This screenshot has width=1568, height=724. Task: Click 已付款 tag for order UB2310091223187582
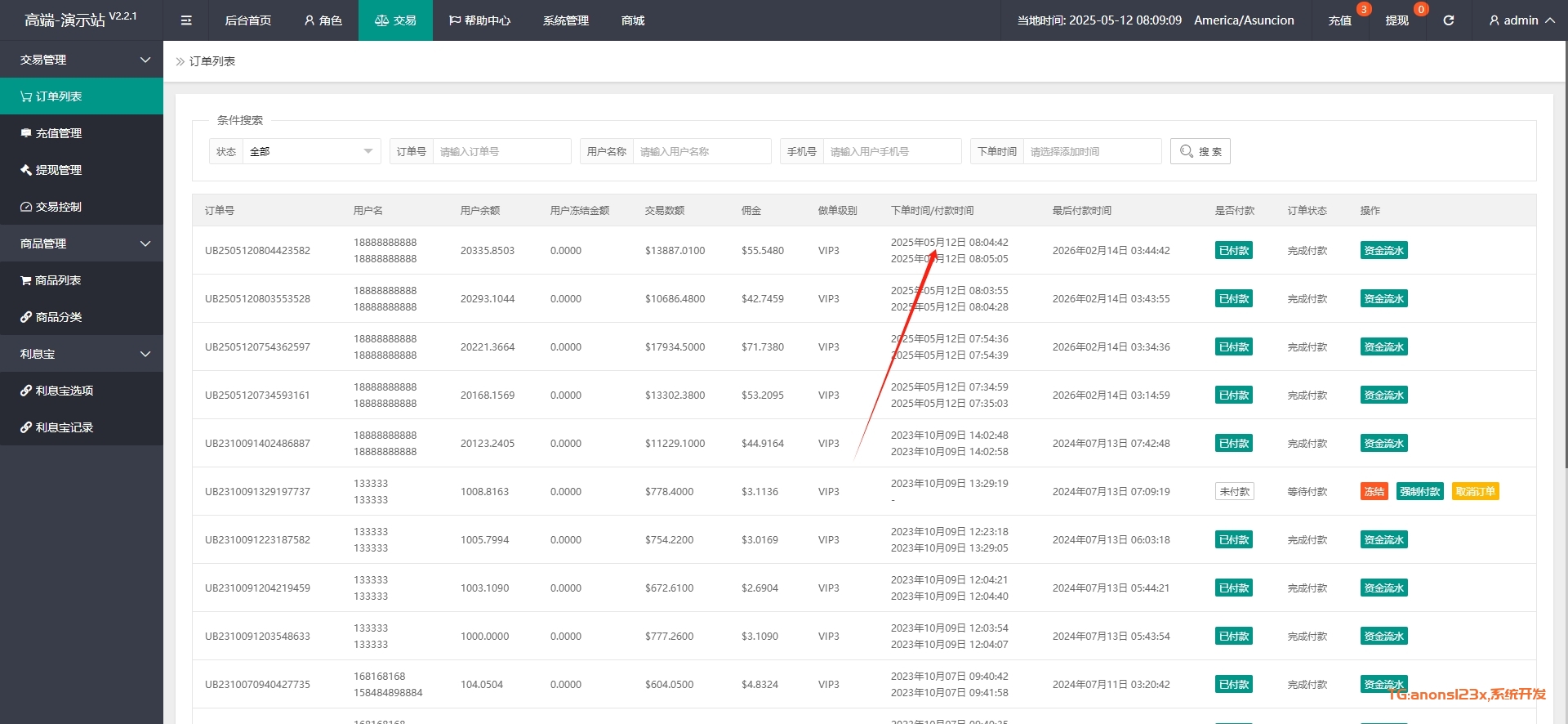pos(1234,540)
